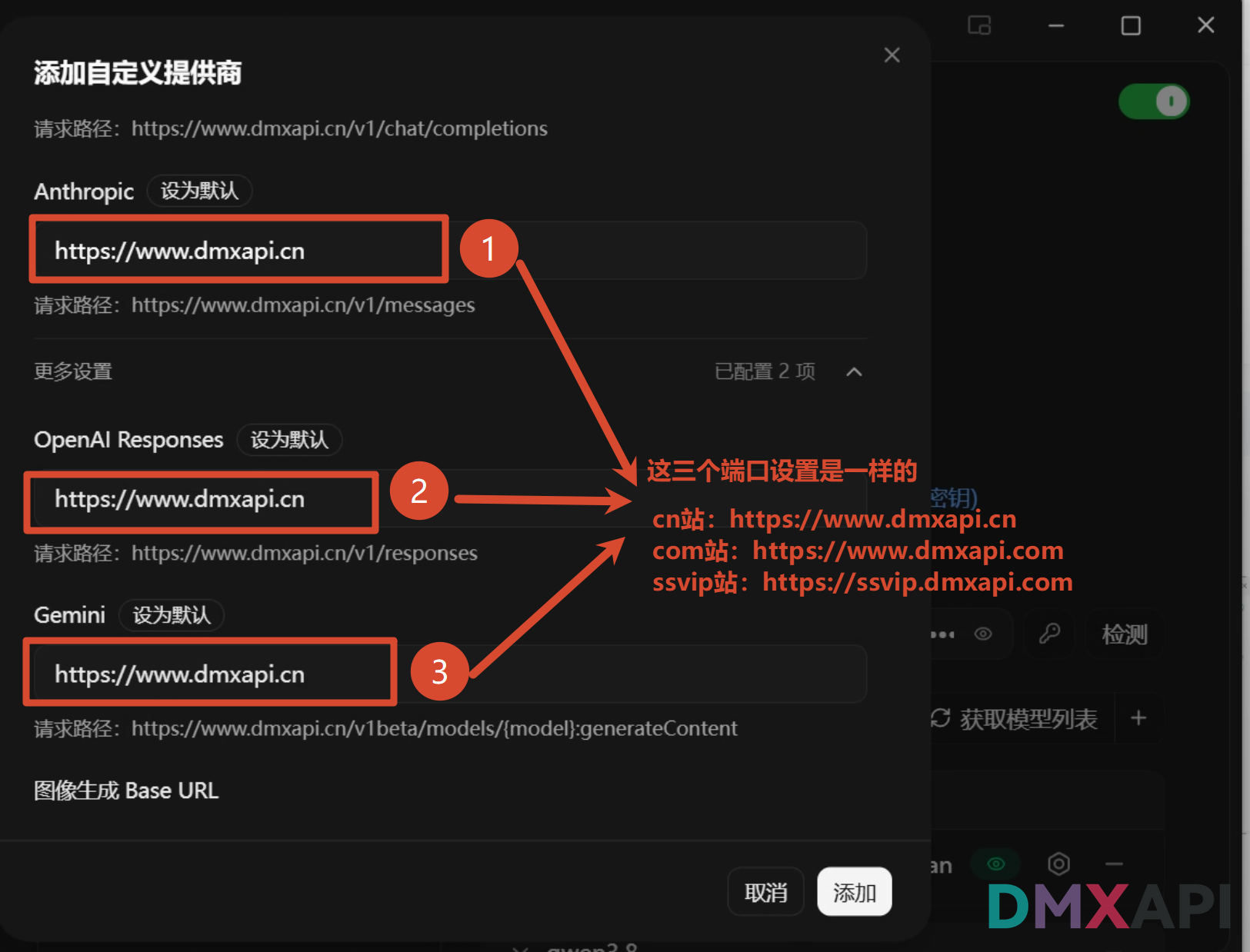Toggle API key visibility eye icon
The image size is (1250, 952).
(x=983, y=634)
